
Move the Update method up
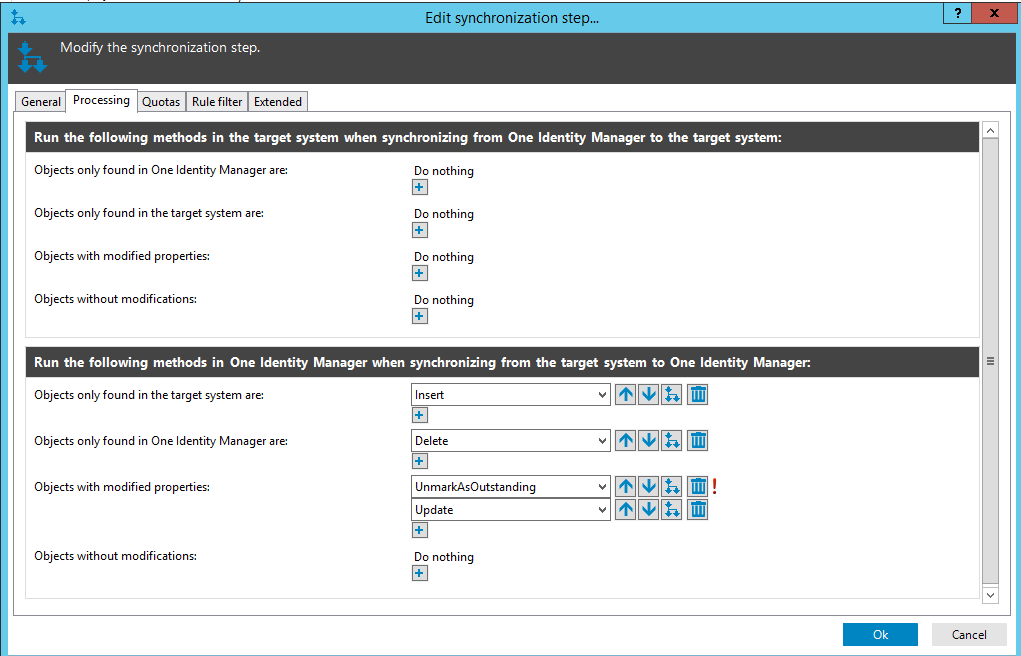tap(625, 509)
